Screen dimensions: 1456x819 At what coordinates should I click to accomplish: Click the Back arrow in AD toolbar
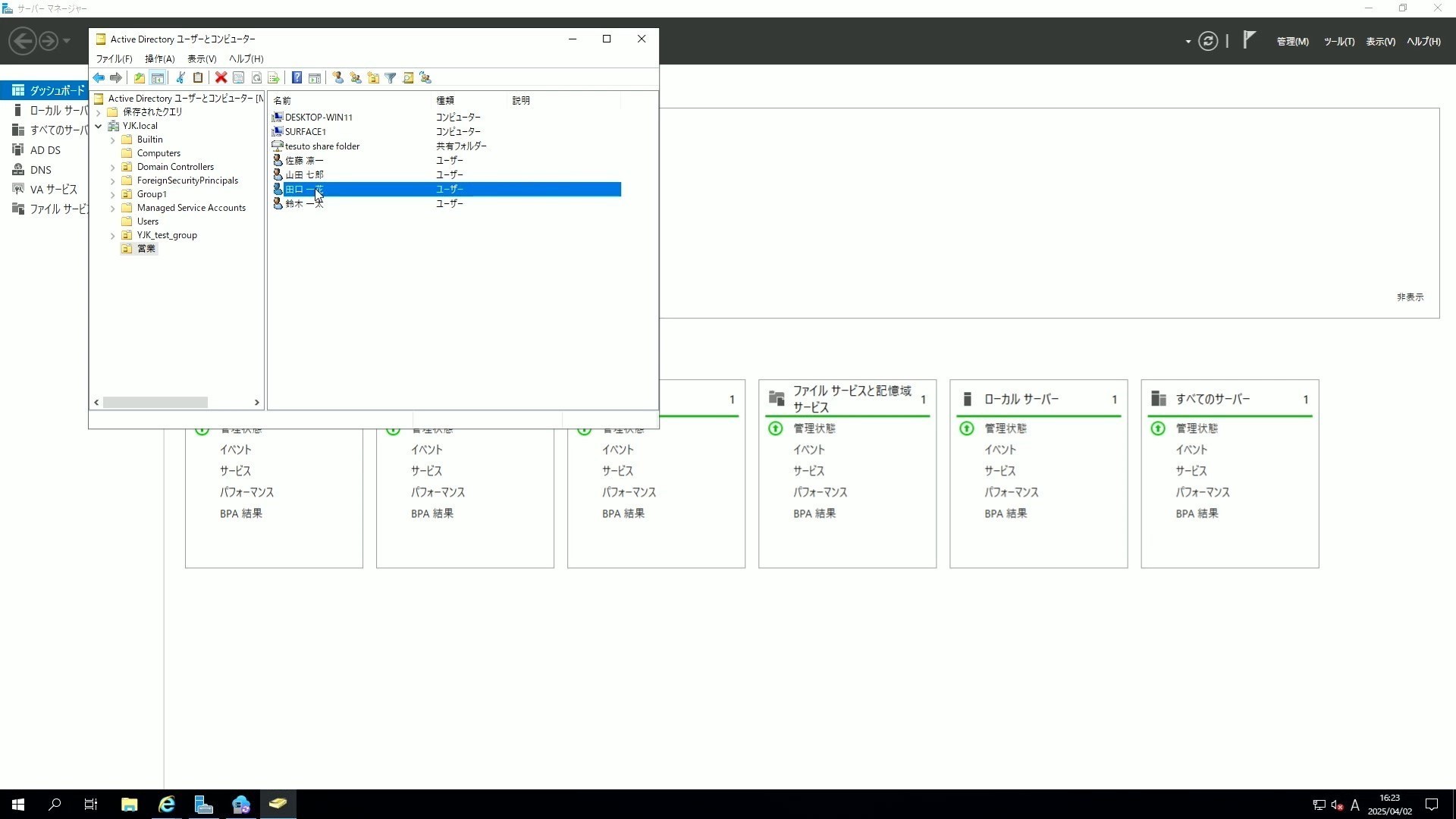99,78
